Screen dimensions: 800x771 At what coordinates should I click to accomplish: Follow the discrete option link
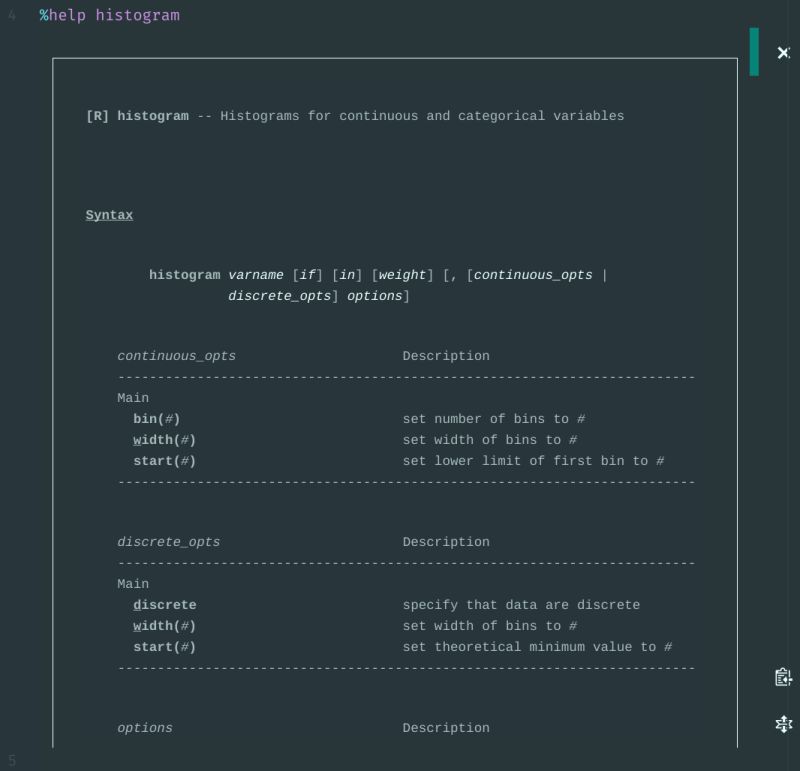(165, 605)
